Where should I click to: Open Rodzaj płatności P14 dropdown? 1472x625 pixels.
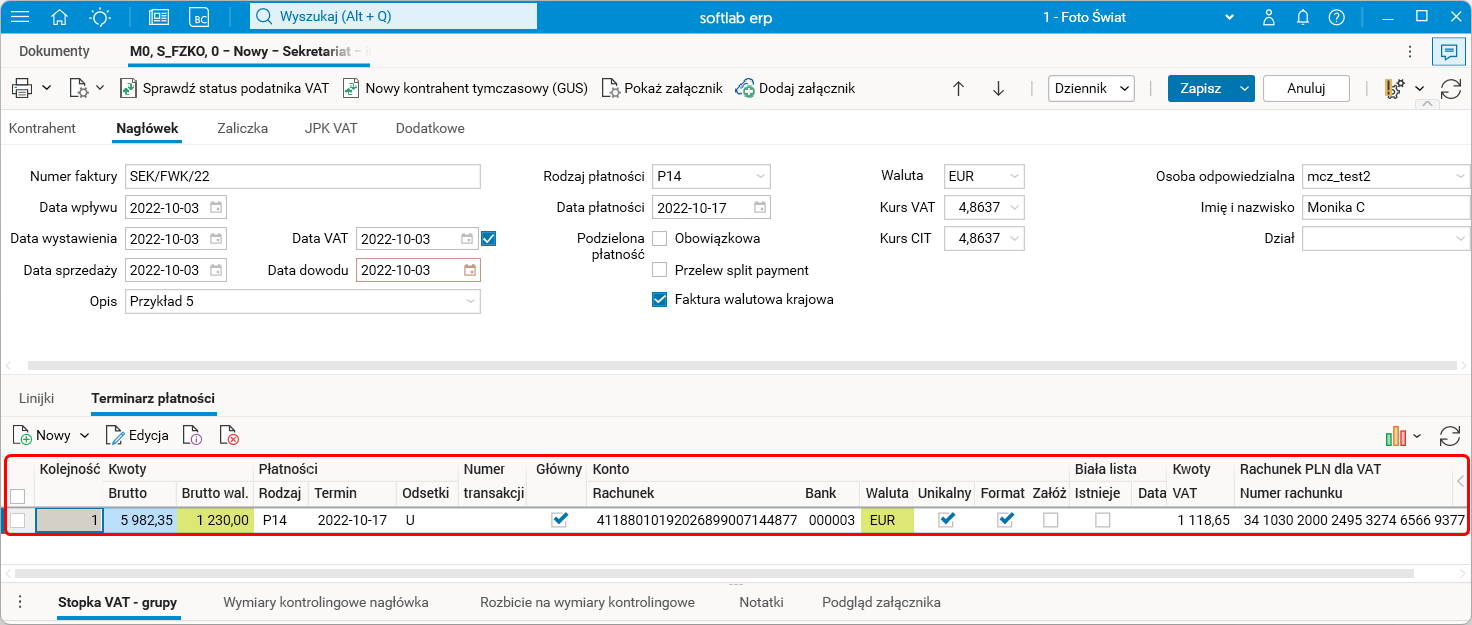click(761, 176)
